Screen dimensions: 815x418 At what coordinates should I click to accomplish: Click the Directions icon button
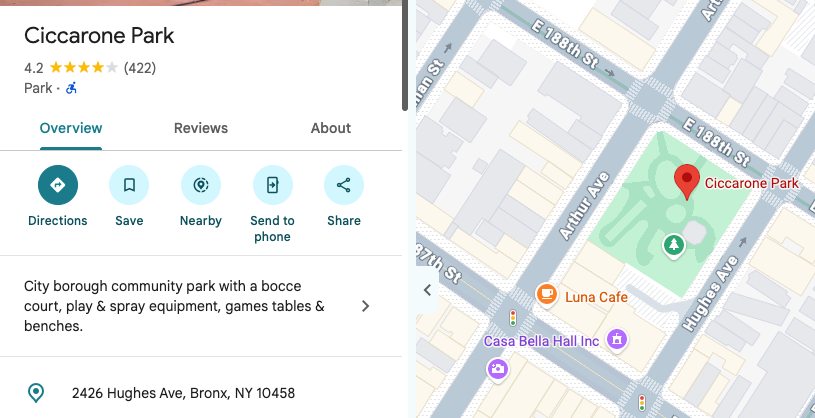(58, 185)
